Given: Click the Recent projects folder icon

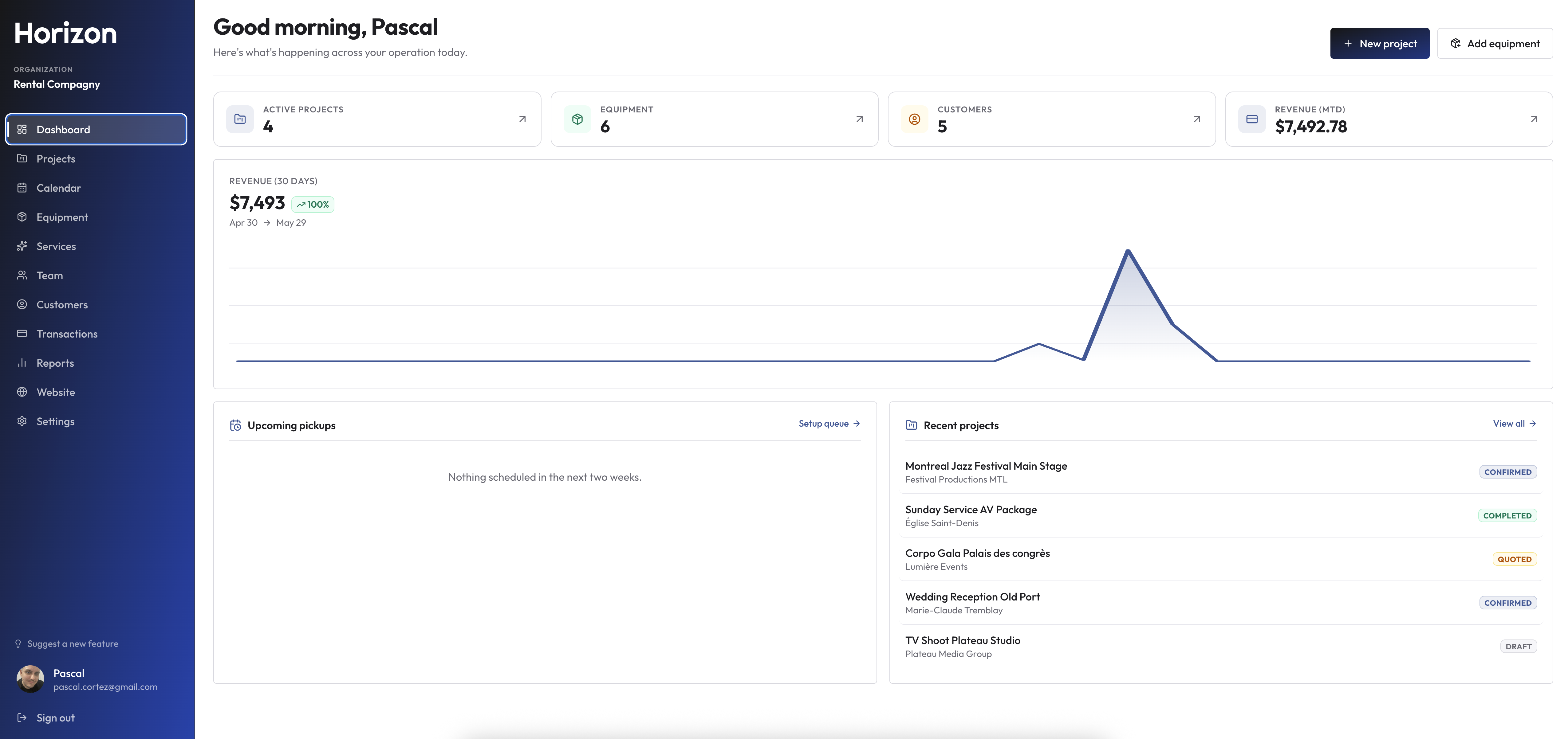Looking at the screenshot, I should click(911, 425).
